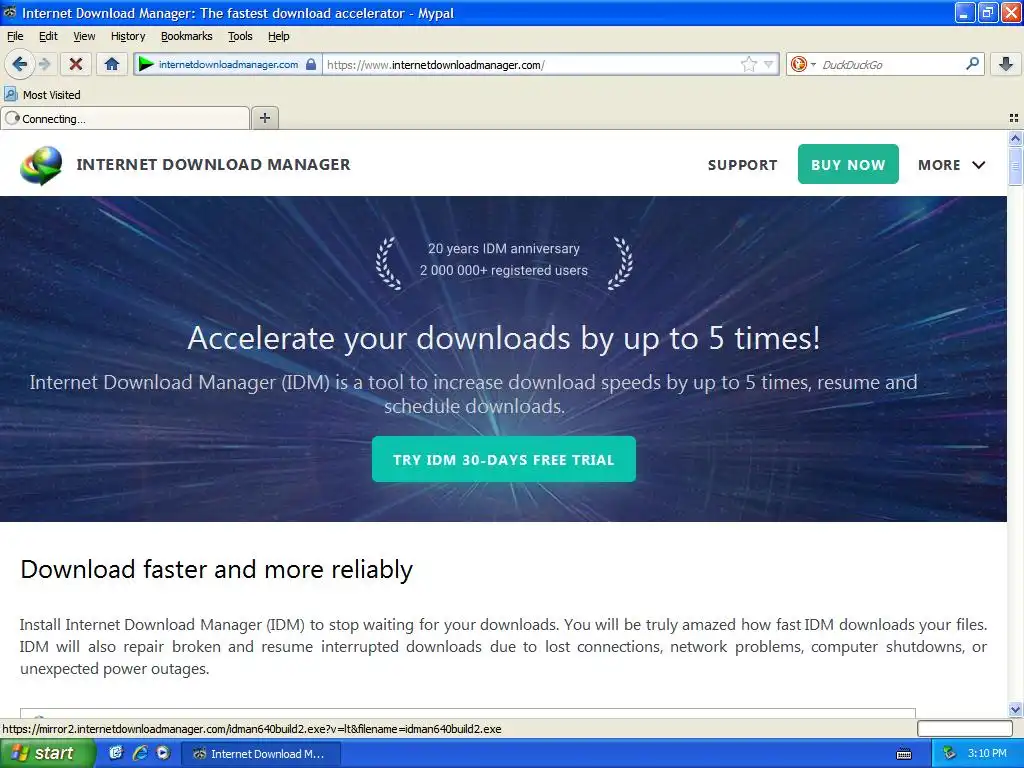Click the BUY NOW button
1024x768 pixels.
pos(848,165)
